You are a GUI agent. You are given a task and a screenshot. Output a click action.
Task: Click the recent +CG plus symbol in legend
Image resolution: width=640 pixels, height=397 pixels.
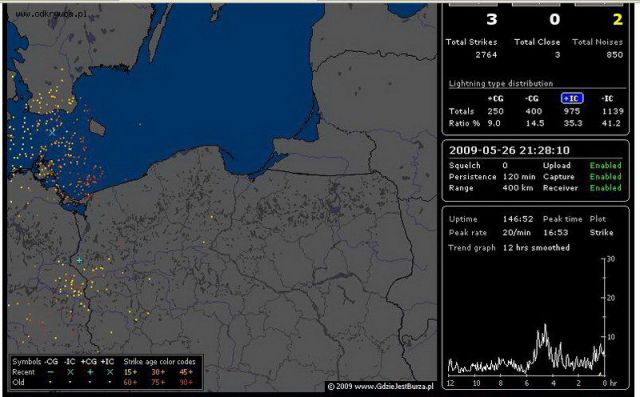coord(90,372)
